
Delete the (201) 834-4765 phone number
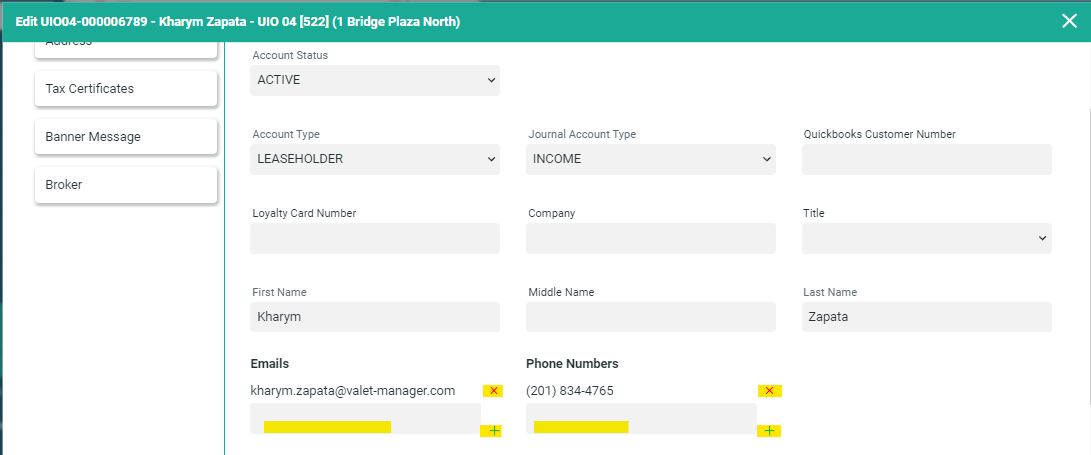click(x=769, y=391)
